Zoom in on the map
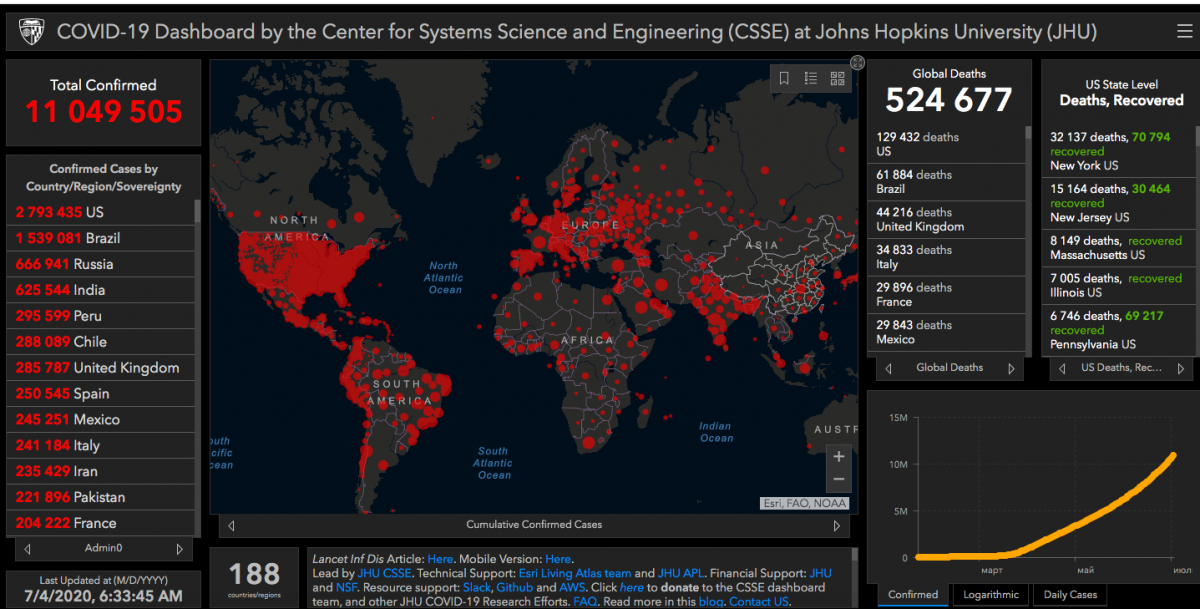The width and height of the screenshot is (1200, 609). click(839, 456)
